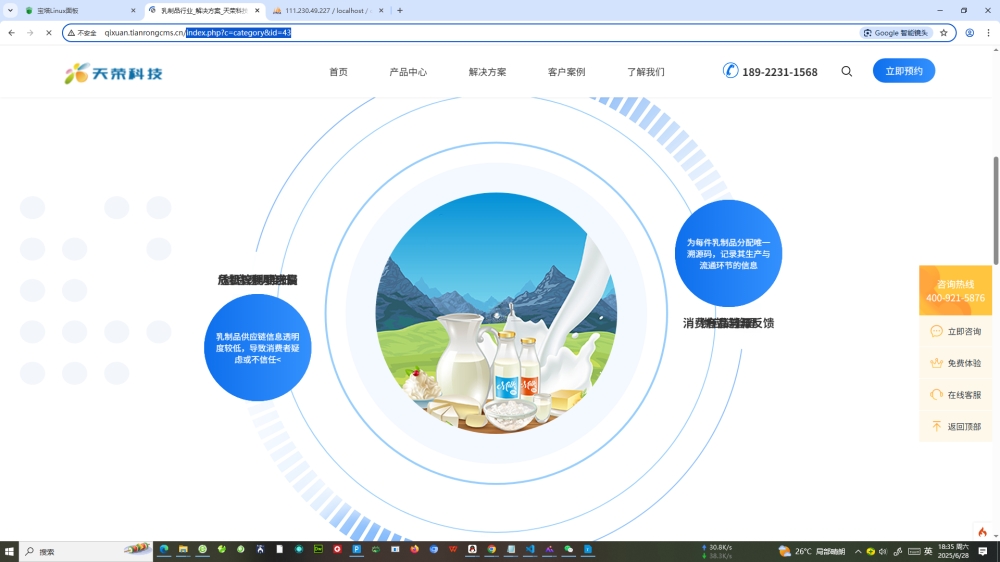The height and width of the screenshot is (562, 1000).
Task: Open Microsoft Edge from the taskbar
Action: (164, 549)
